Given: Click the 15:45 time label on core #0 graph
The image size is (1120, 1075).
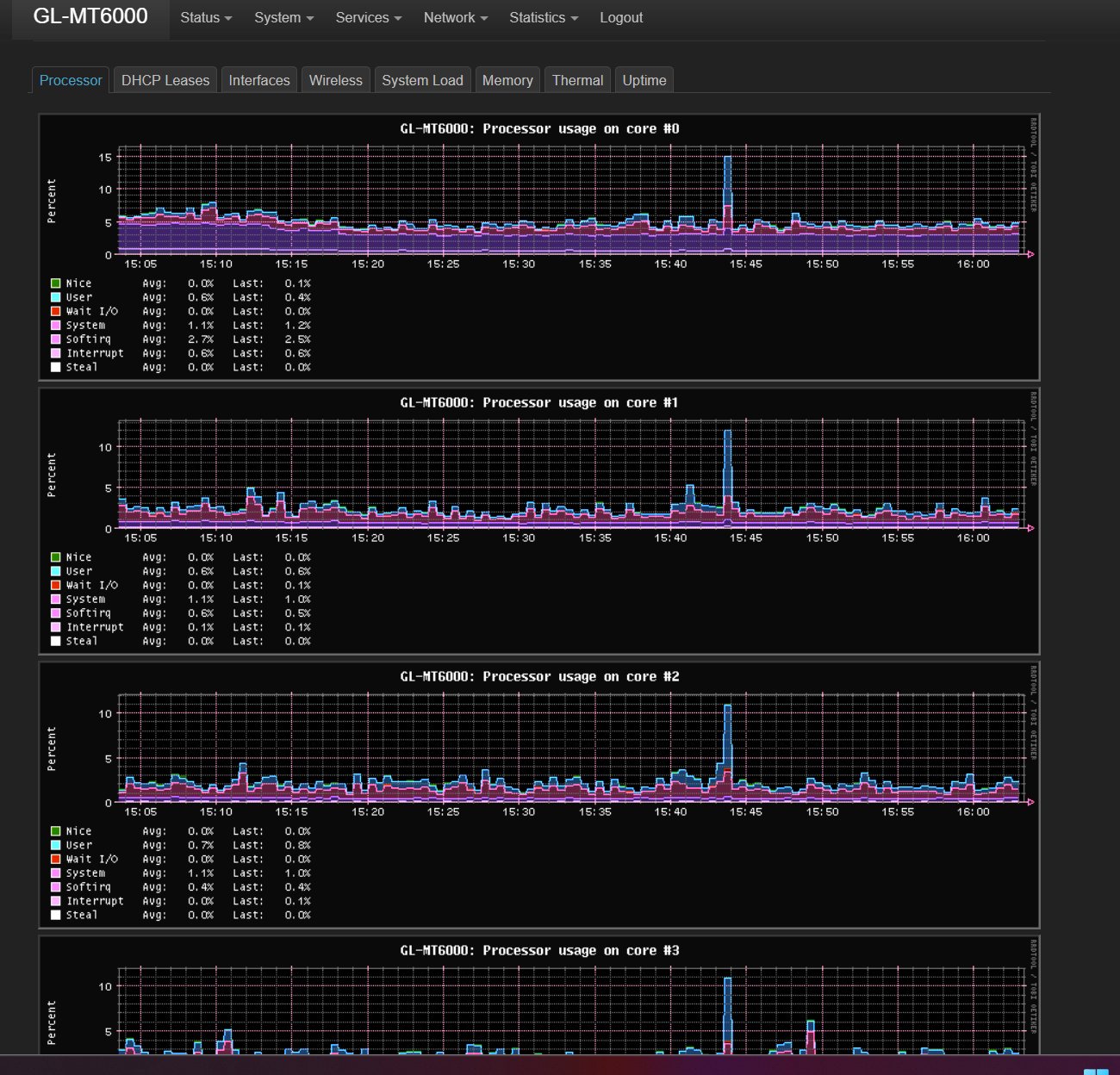Looking at the screenshot, I should click(x=746, y=264).
